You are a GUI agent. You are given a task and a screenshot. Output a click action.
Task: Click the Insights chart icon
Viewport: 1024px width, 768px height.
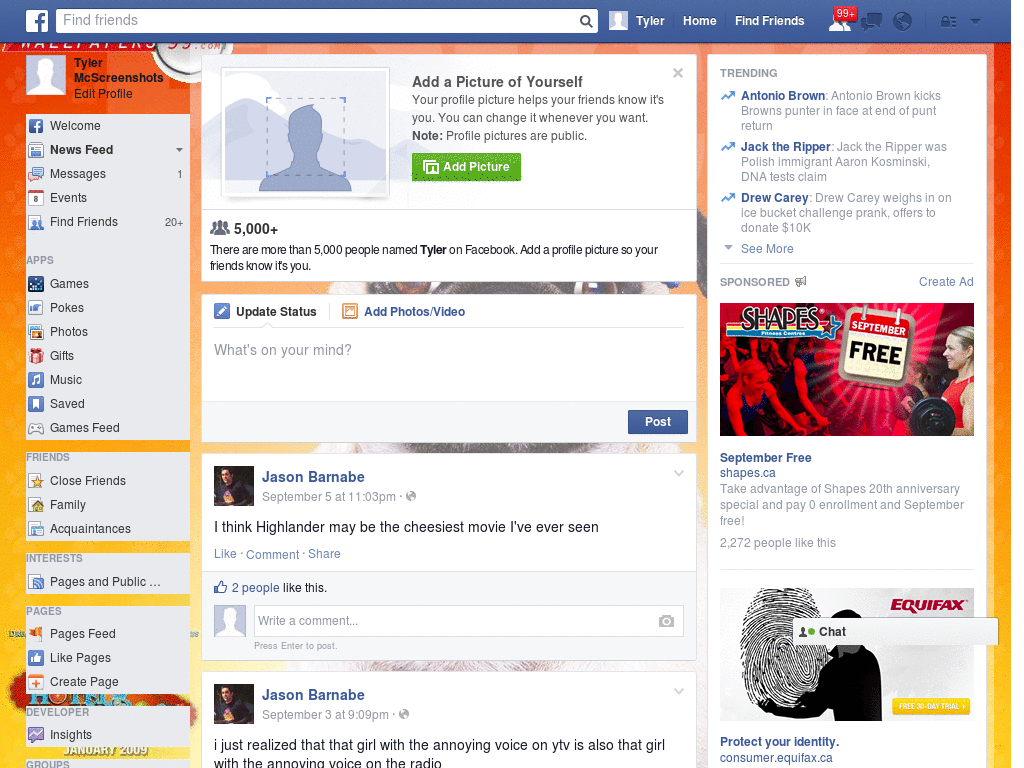[x=36, y=735]
